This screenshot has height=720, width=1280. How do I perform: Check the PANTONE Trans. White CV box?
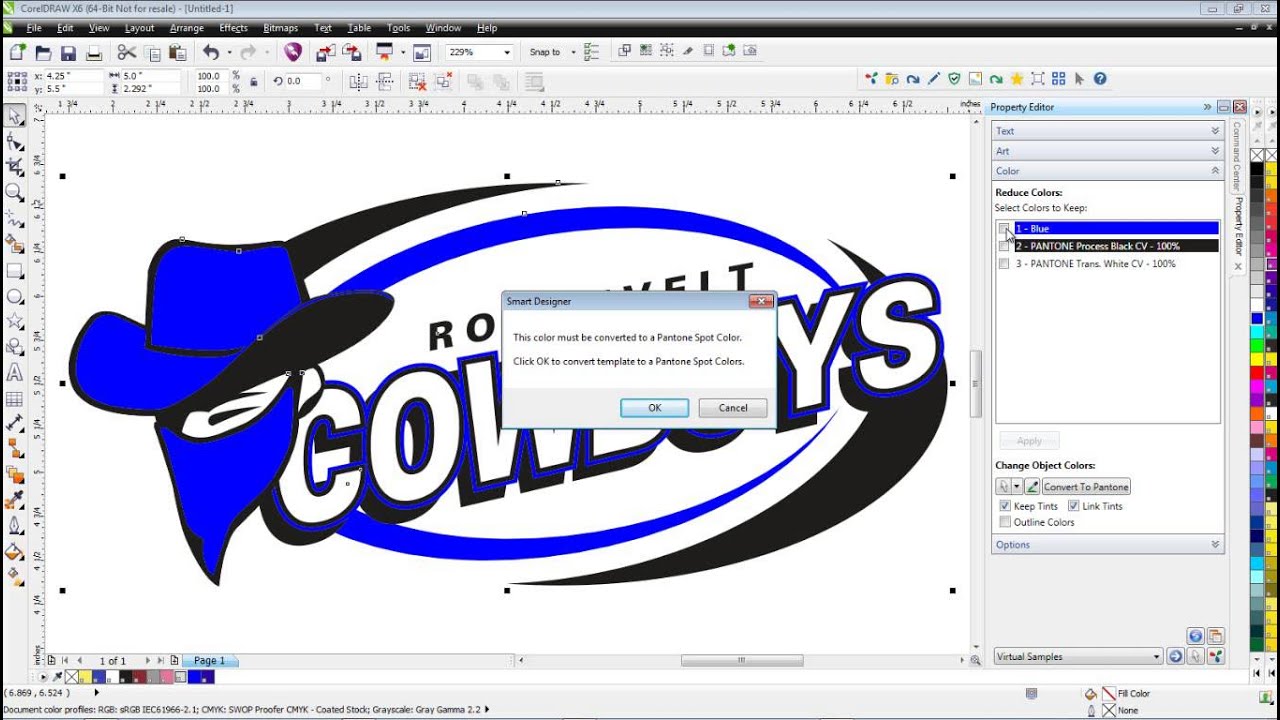(x=1004, y=264)
